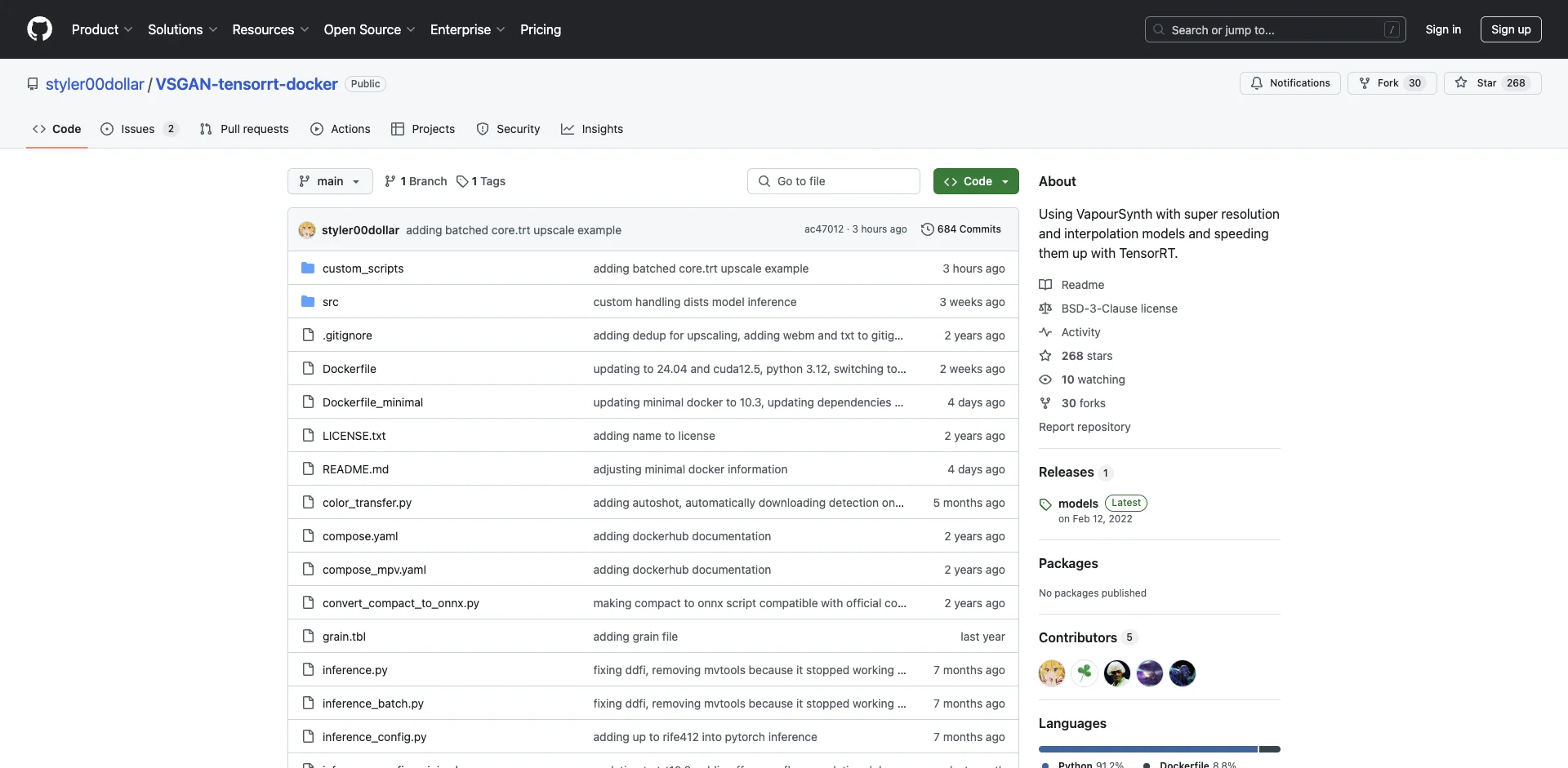The width and height of the screenshot is (1568, 768).
Task: Open the Actions tab
Action: (x=341, y=129)
